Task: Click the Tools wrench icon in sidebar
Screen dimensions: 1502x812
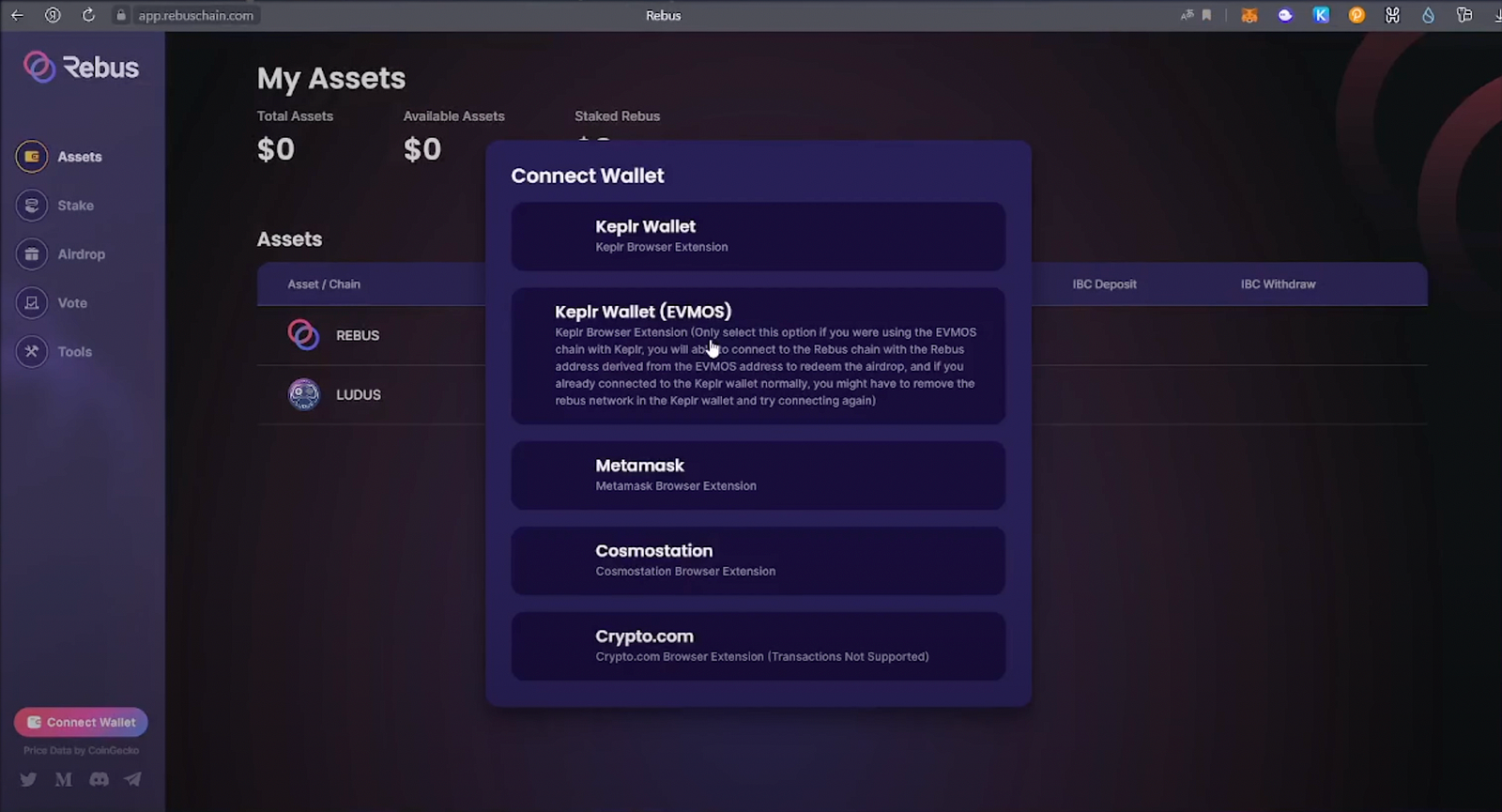Action: (32, 352)
